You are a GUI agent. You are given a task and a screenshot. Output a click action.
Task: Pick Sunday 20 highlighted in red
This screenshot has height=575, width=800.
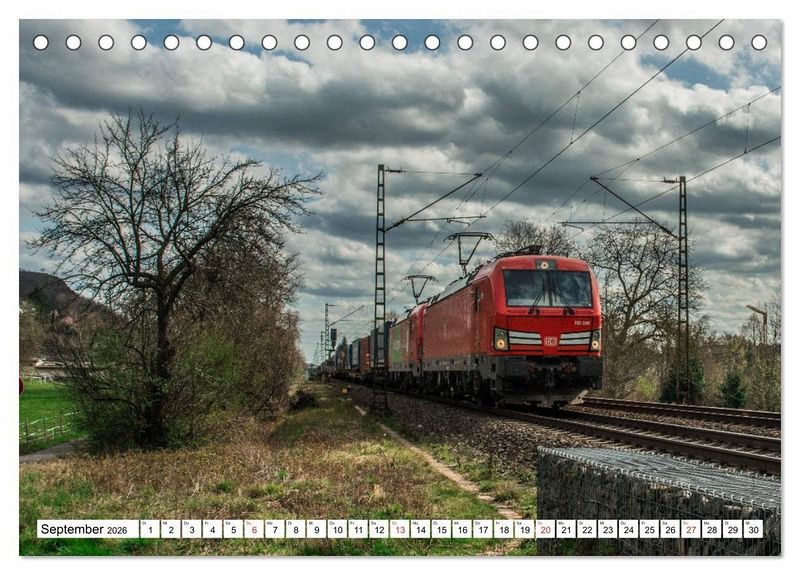click(x=546, y=529)
